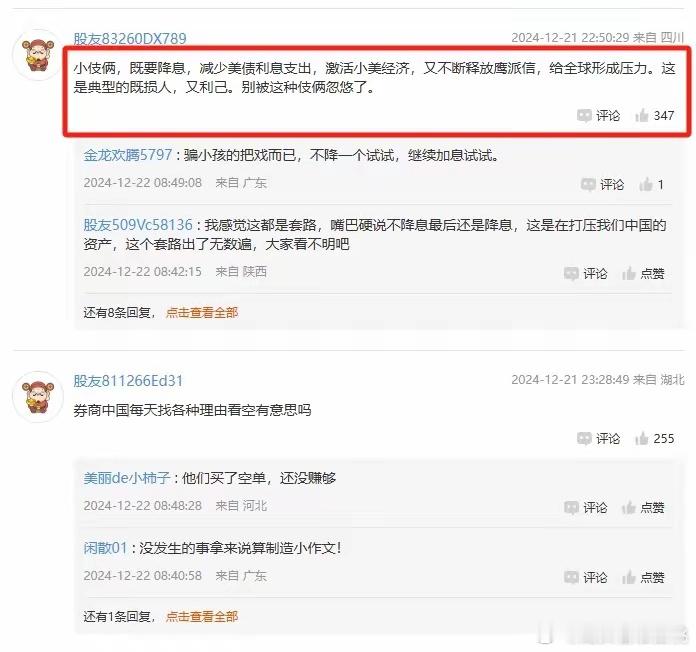Expand all 8 remaining replies
The width and height of the screenshot is (696, 652).
[x=202, y=312]
